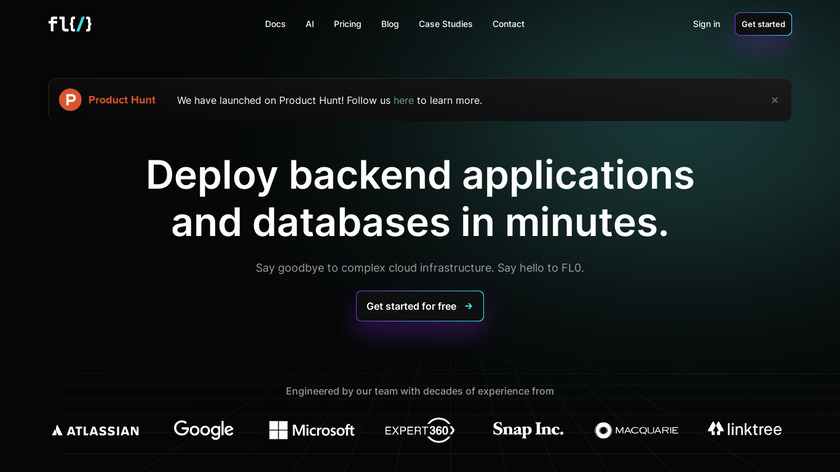Open the Docs navigation item
The width and height of the screenshot is (840, 472).
click(x=275, y=24)
